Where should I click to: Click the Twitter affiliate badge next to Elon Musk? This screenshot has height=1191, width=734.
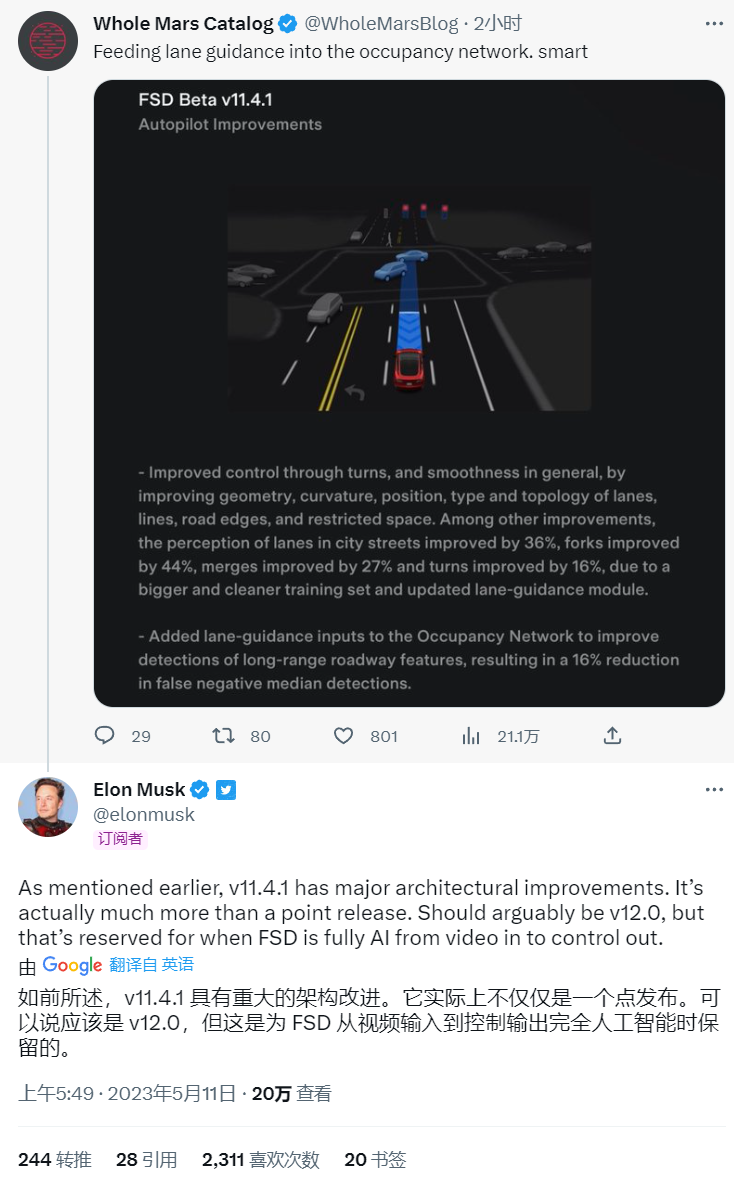[226, 790]
